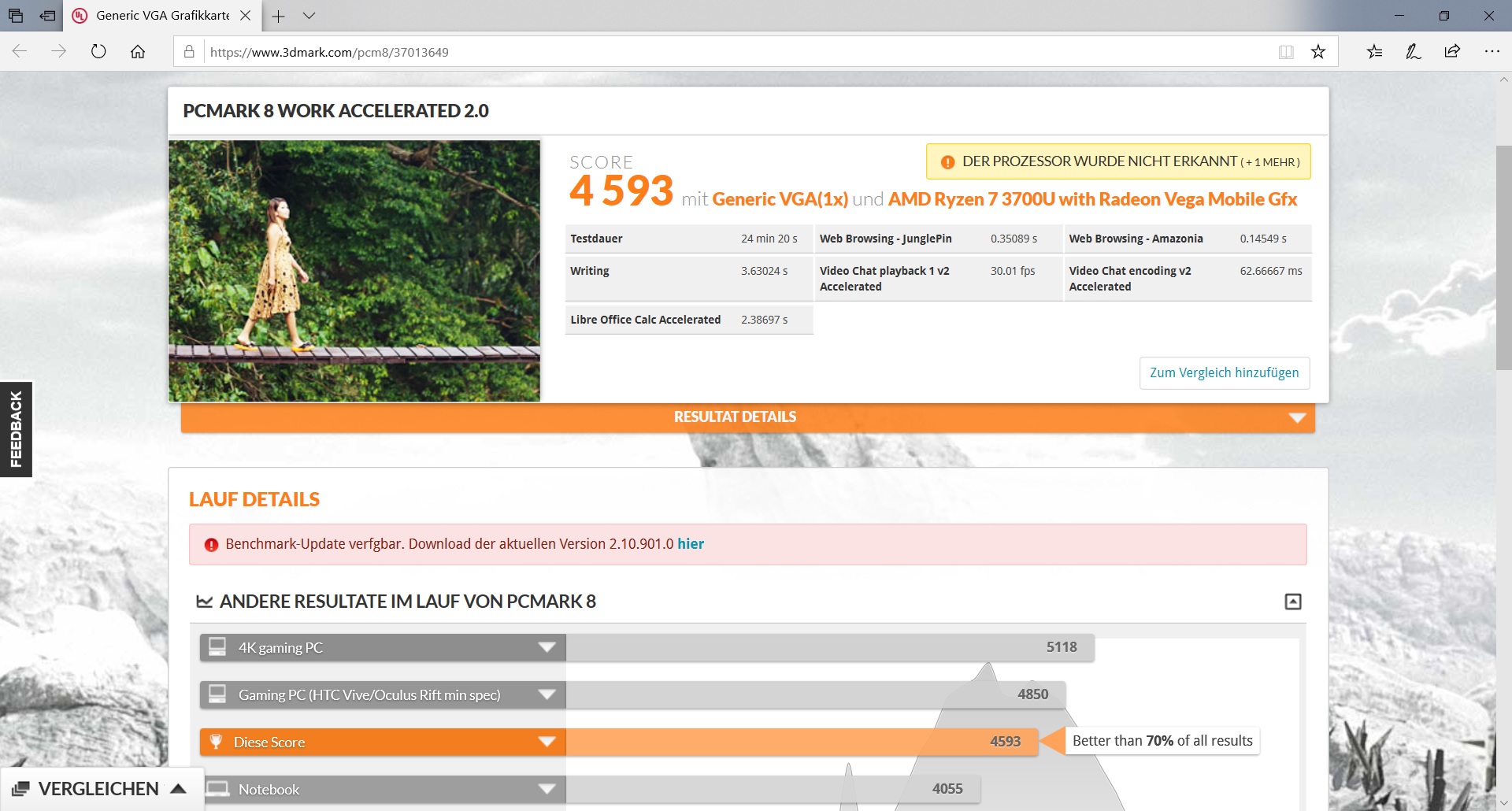Click Libre Office Calc Accelerated label
1512x811 pixels.
[x=645, y=320]
